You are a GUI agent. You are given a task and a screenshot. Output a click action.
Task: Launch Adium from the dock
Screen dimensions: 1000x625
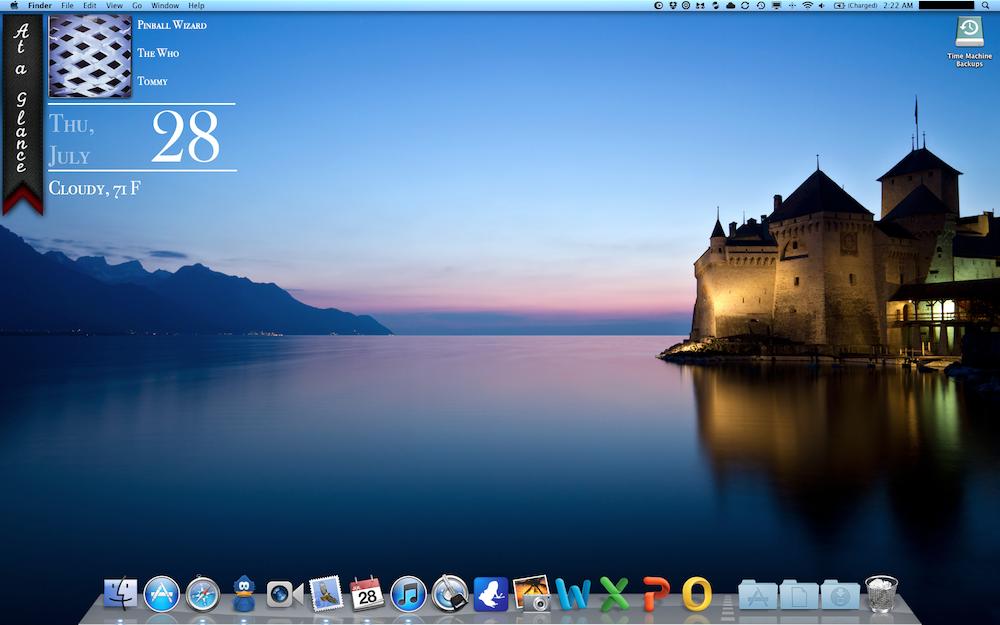[243, 593]
